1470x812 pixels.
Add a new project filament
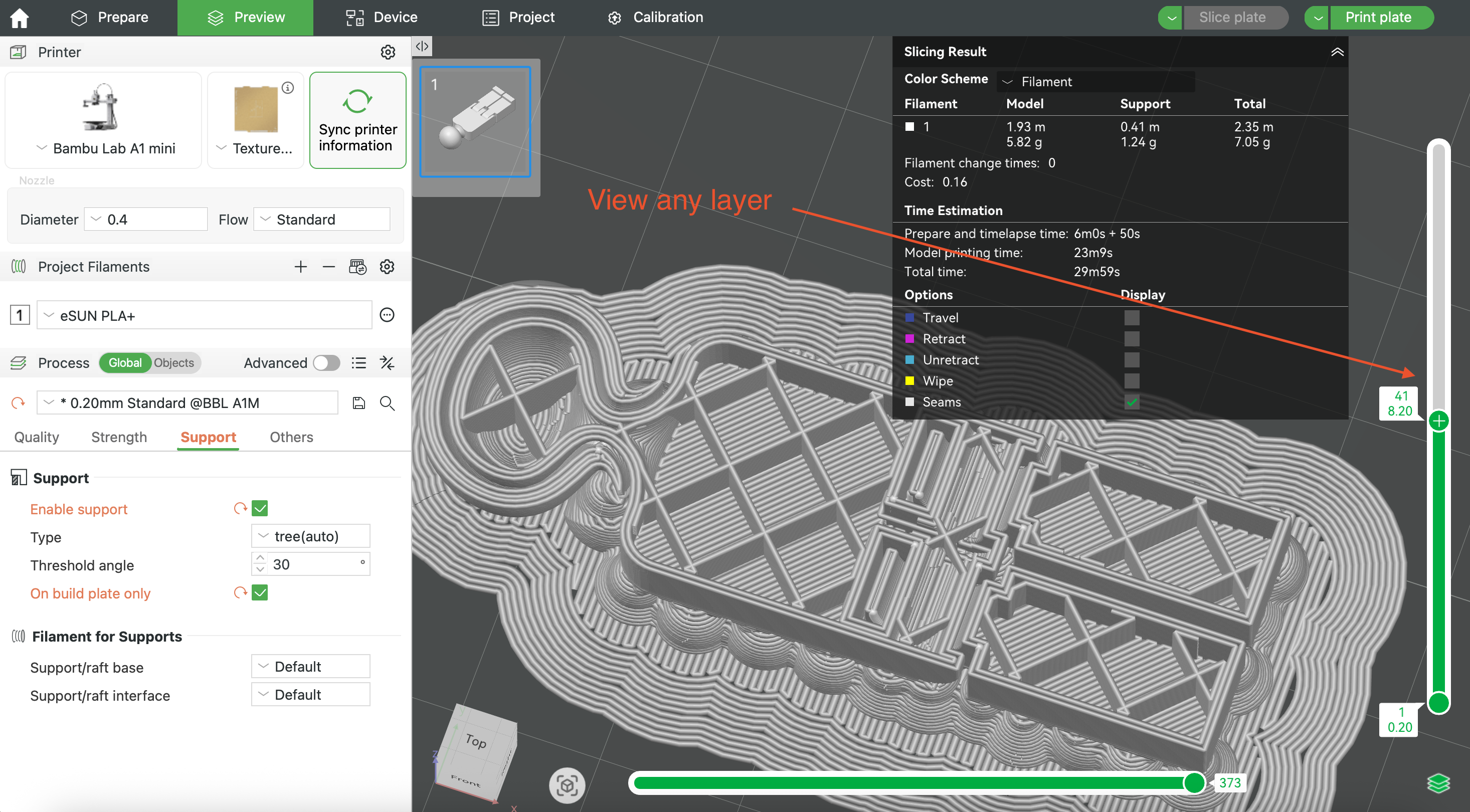click(x=301, y=267)
